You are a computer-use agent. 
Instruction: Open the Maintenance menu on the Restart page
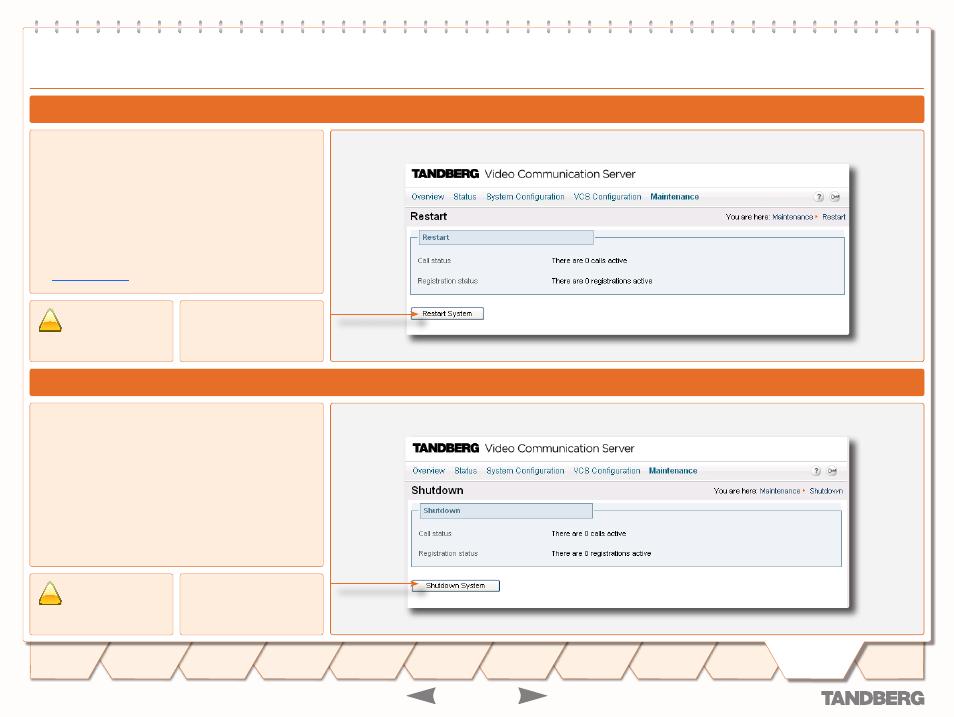pyautogui.click(x=674, y=197)
